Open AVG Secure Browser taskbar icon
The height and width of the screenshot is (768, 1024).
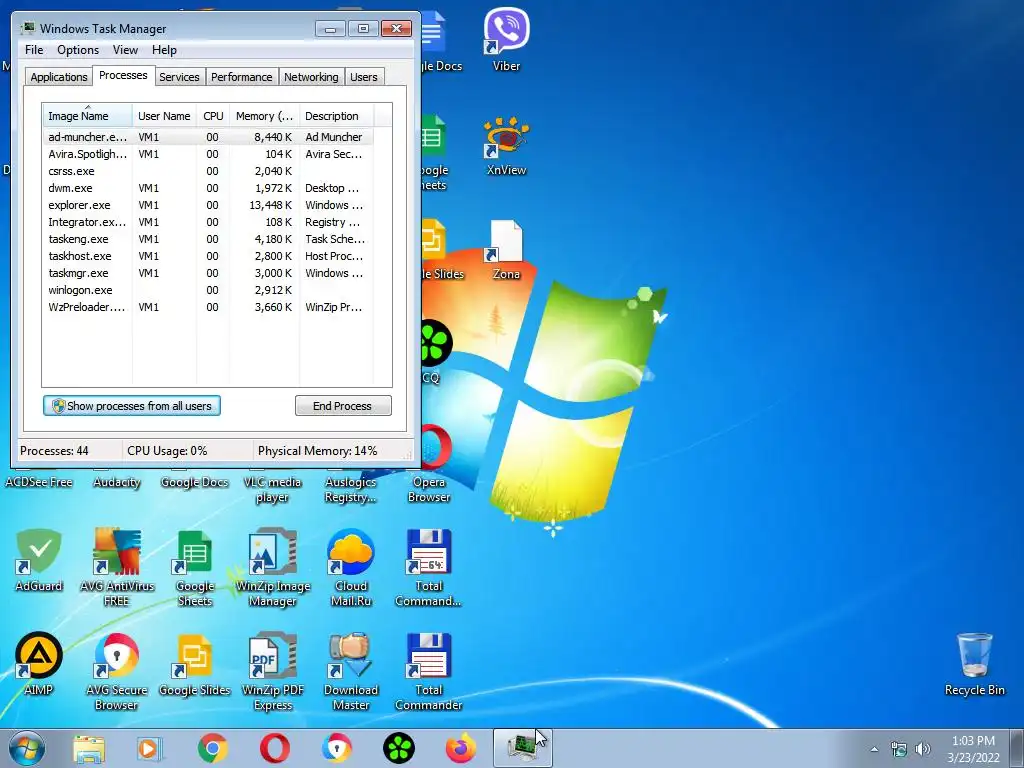point(336,749)
